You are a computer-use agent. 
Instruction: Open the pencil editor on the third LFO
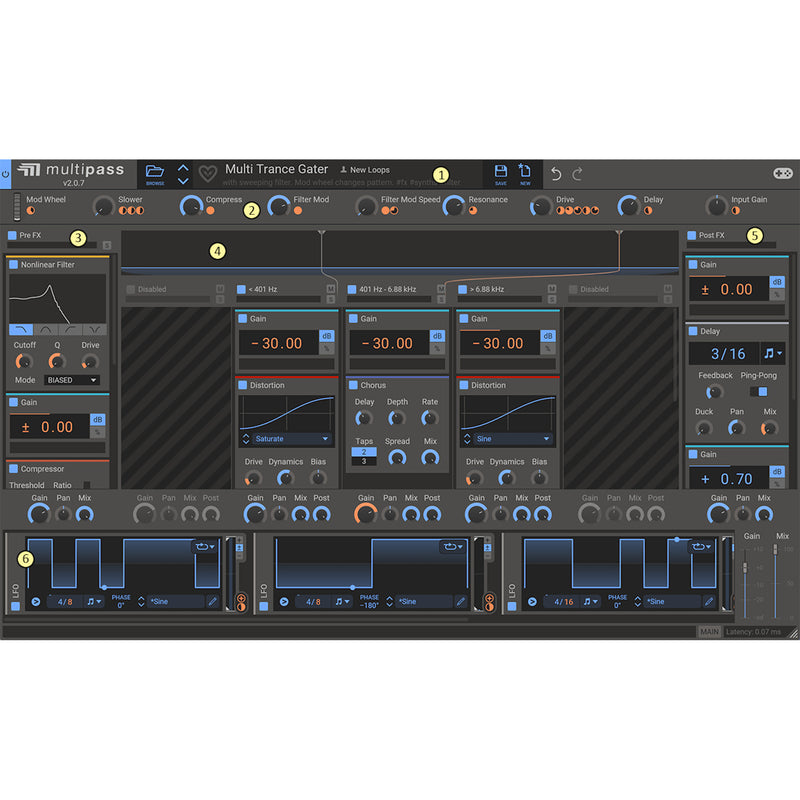pyautogui.click(x=709, y=602)
